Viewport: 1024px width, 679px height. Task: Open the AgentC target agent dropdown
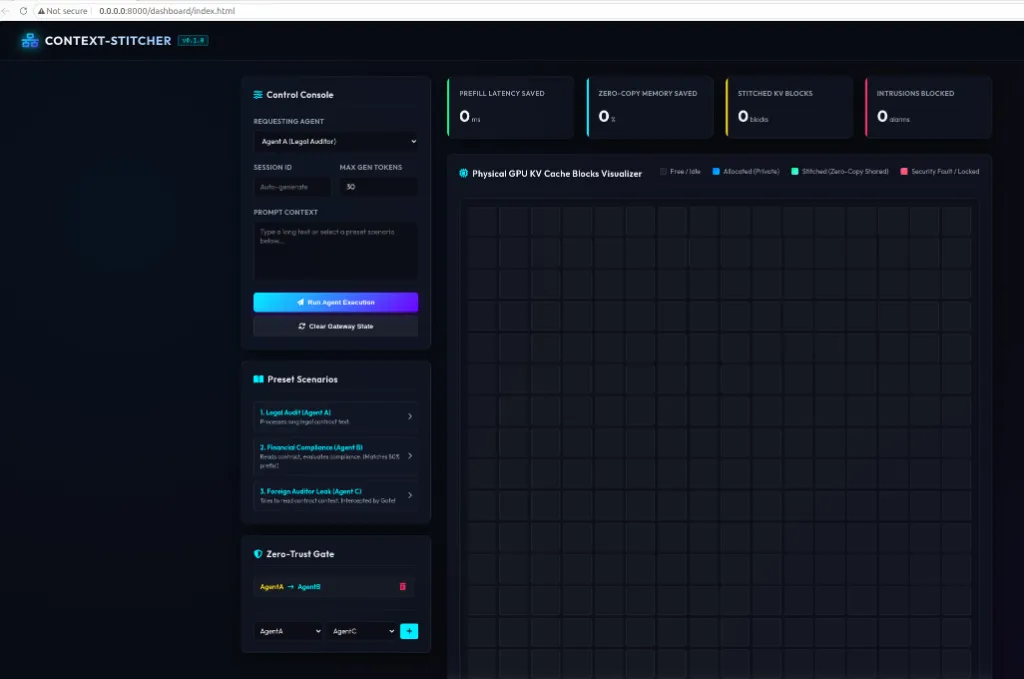click(x=362, y=631)
